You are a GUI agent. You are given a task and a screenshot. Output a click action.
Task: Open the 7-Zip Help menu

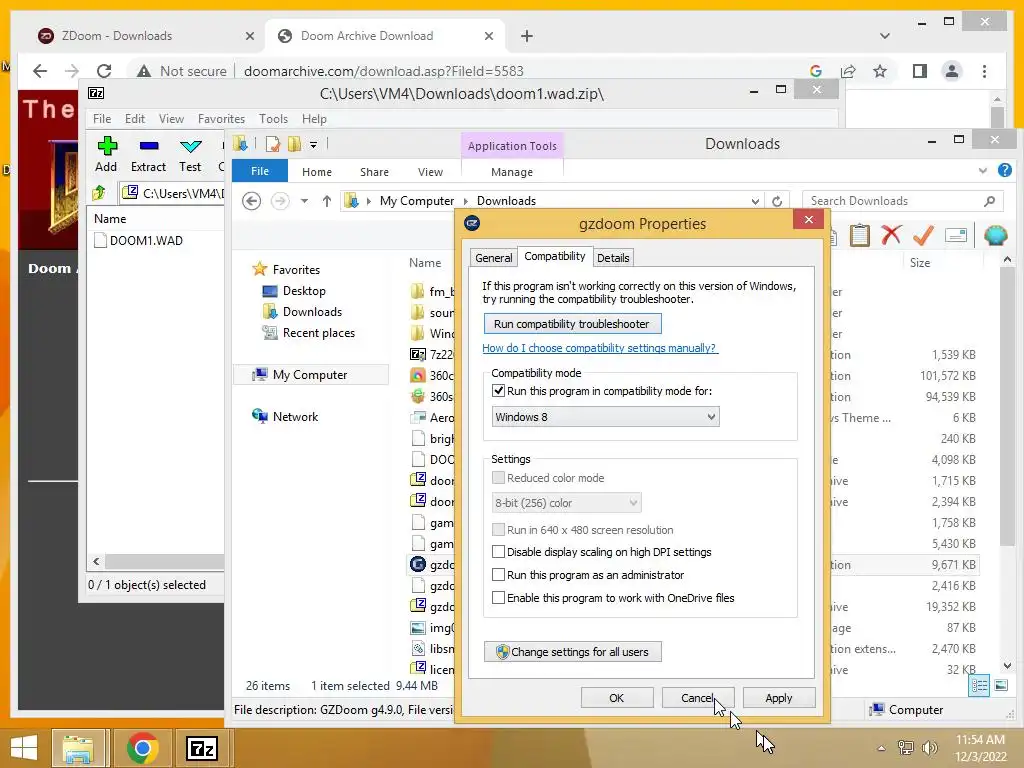click(x=314, y=119)
